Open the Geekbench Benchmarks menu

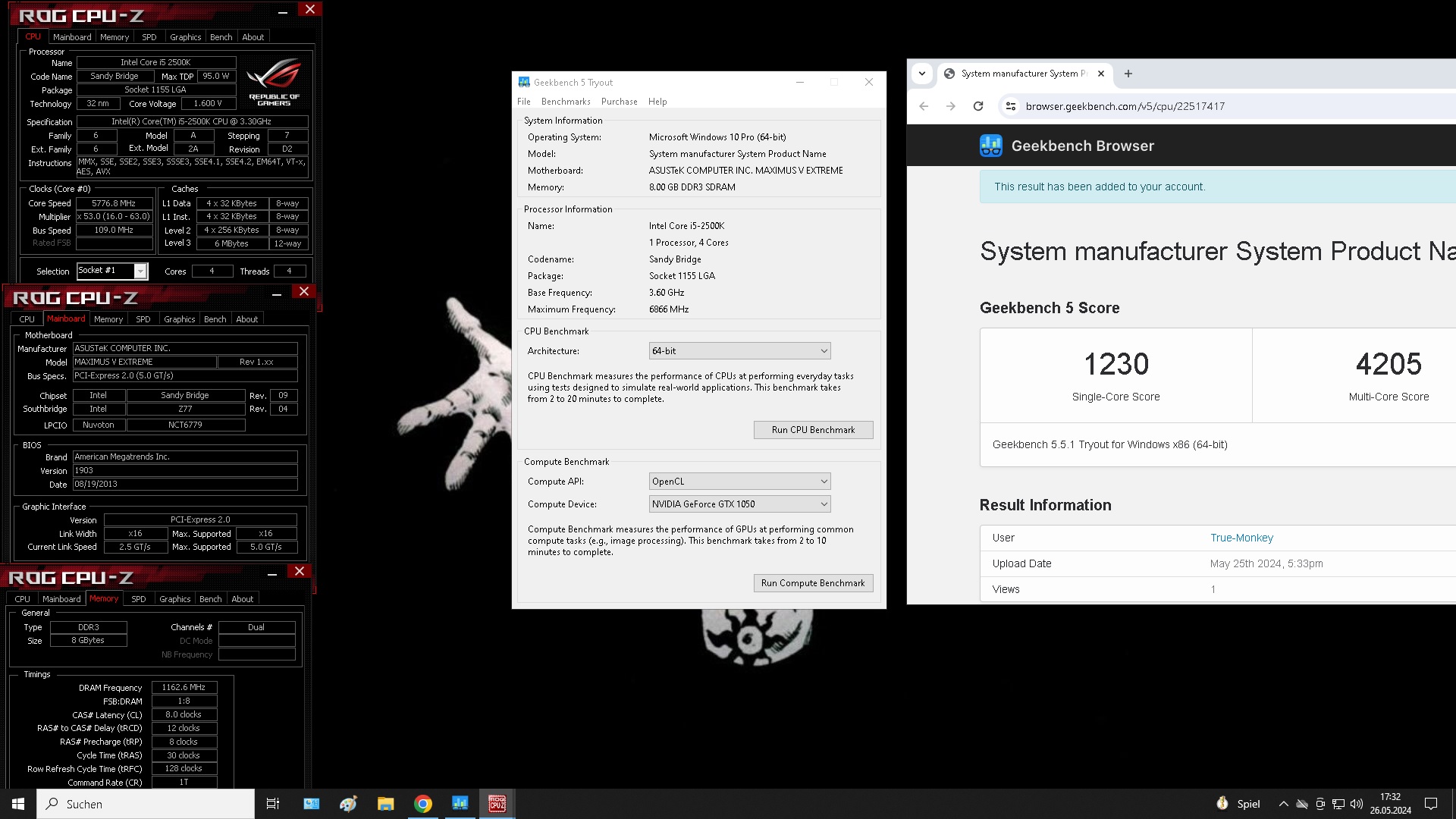tap(566, 102)
